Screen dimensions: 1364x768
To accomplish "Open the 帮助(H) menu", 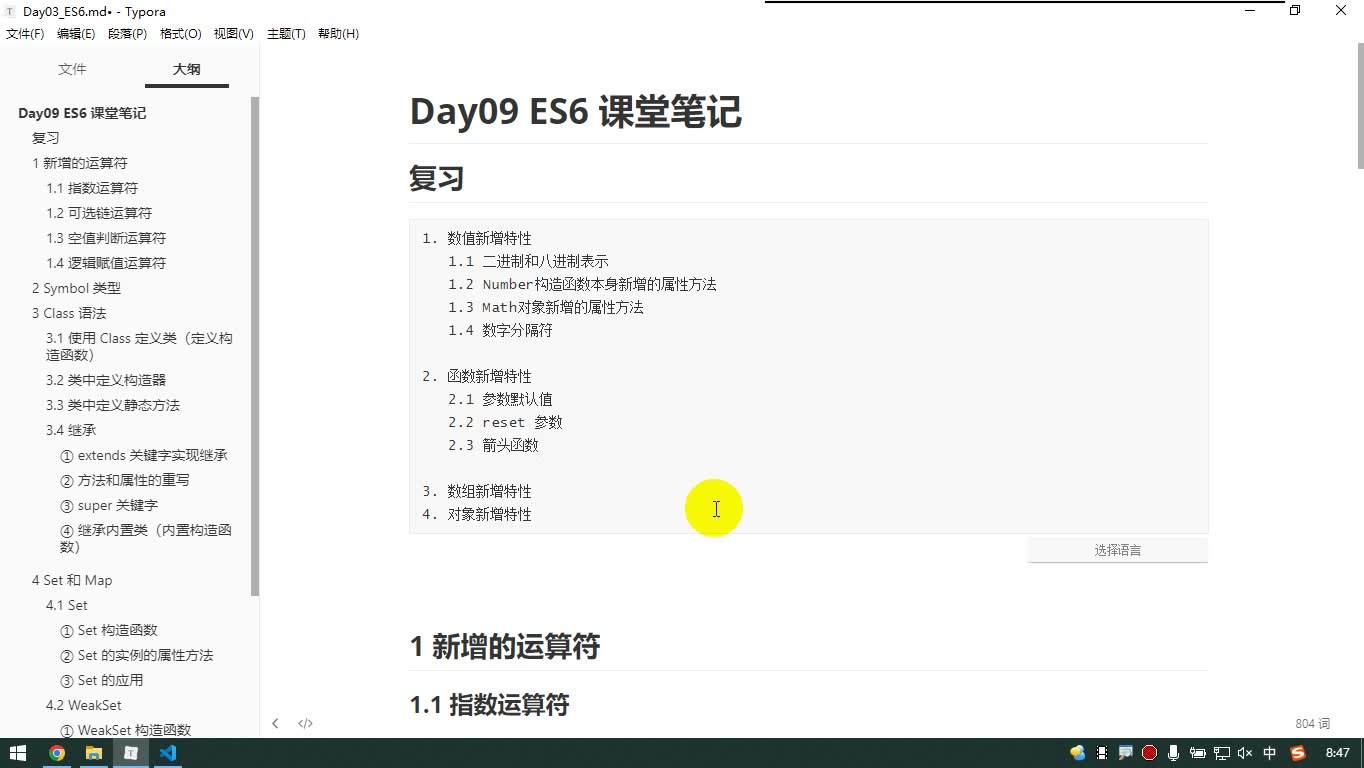I will [x=338, y=34].
